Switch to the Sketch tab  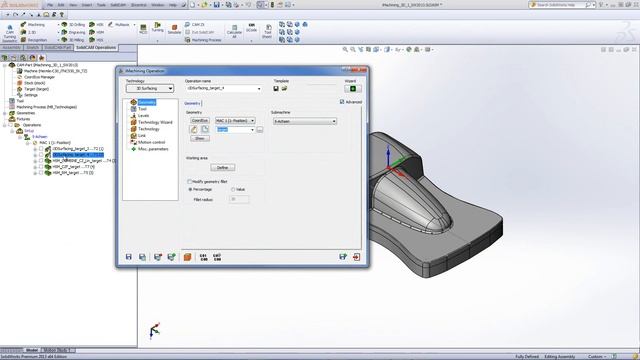click(32, 48)
